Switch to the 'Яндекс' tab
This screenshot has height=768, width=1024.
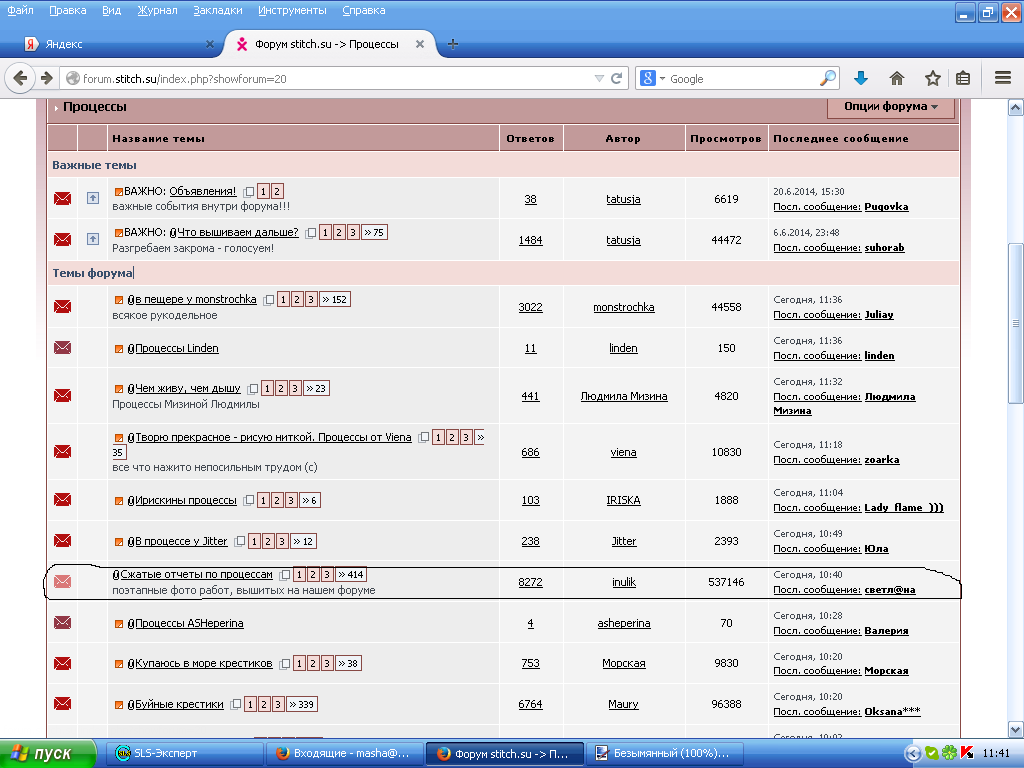click(x=110, y=44)
